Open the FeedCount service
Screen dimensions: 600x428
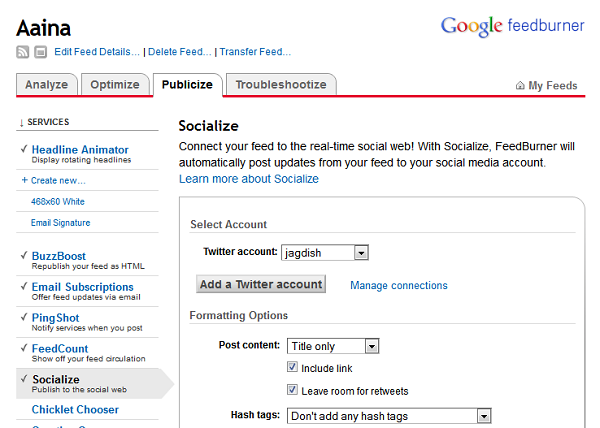pyautogui.click(x=60, y=348)
